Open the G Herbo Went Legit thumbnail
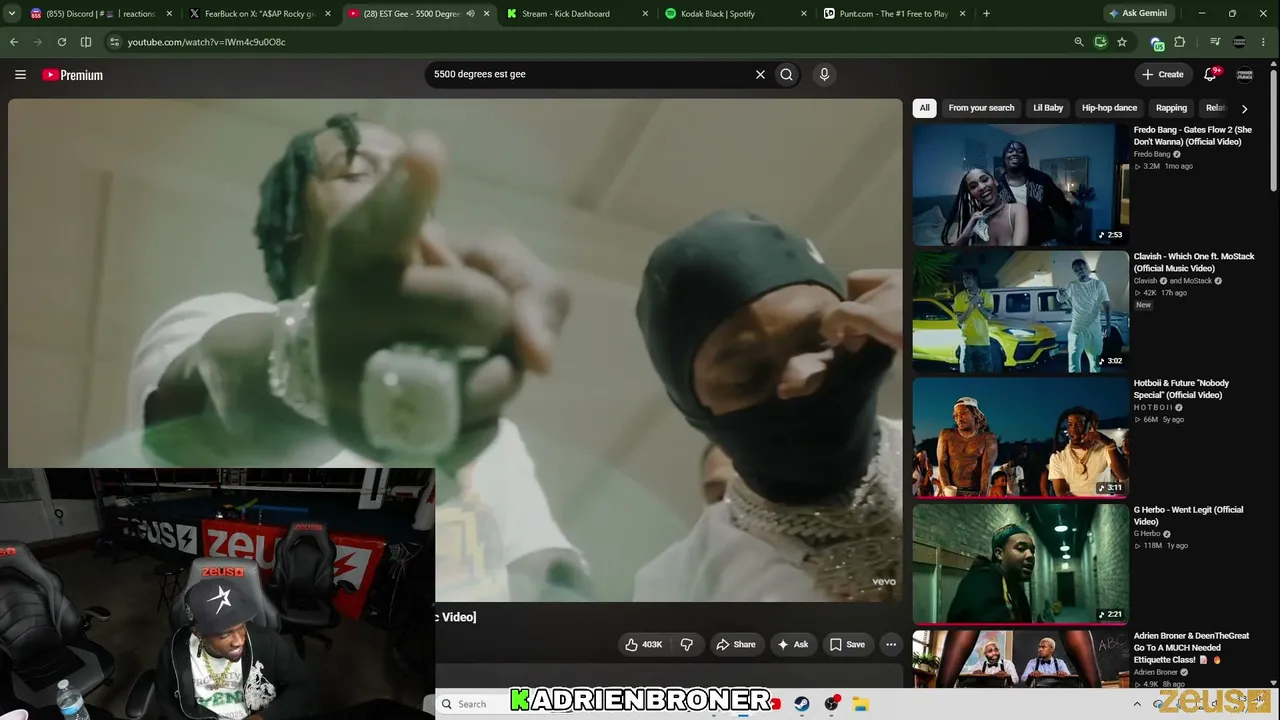The height and width of the screenshot is (720, 1280). pos(1020,564)
